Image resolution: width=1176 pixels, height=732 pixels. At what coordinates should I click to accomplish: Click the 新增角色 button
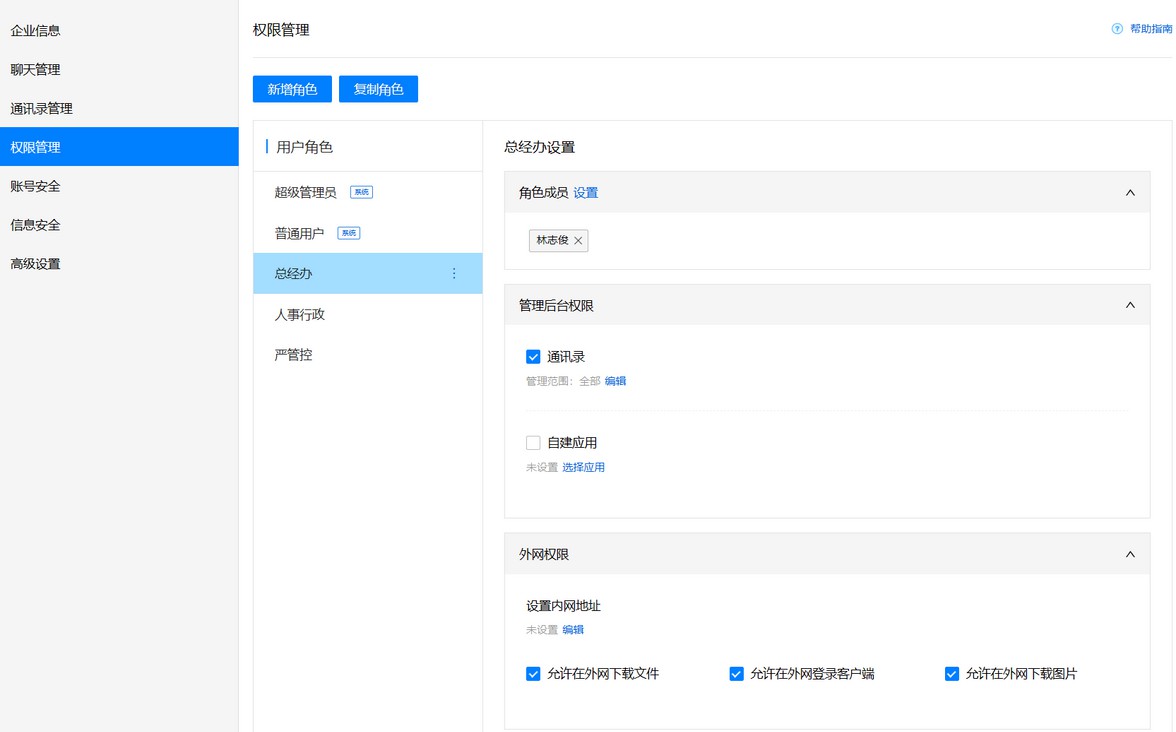tap(292, 89)
